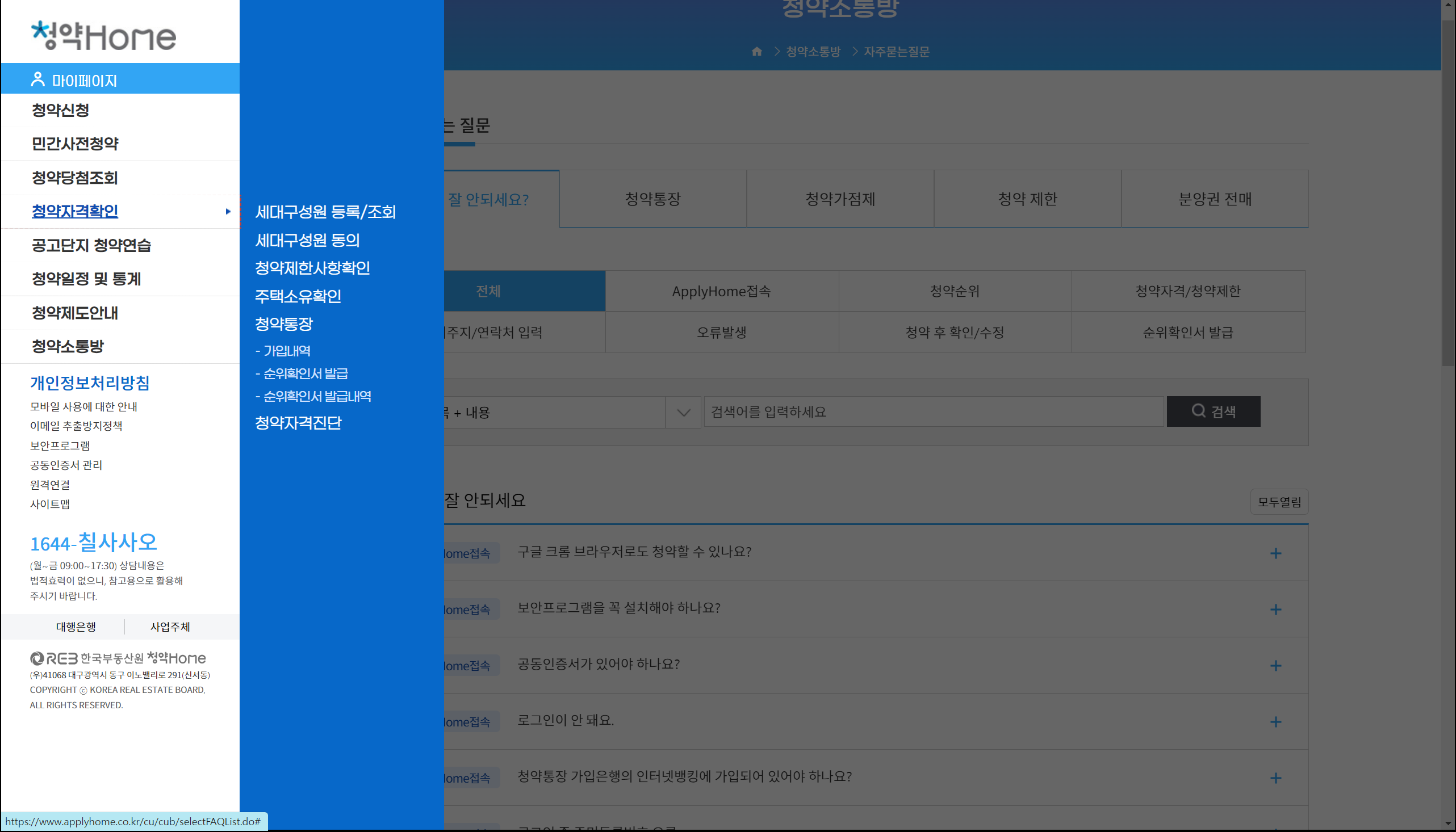Image resolution: width=1456 pixels, height=832 pixels.
Task: Click the magnifier 검색 button
Action: pyautogui.click(x=1213, y=411)
